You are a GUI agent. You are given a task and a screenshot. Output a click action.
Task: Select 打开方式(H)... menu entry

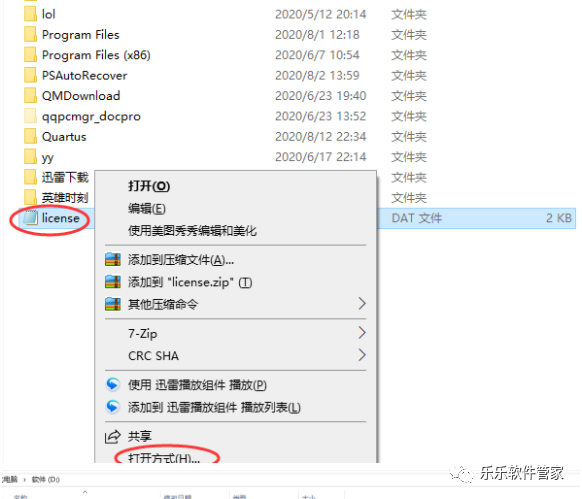[164, 458]
